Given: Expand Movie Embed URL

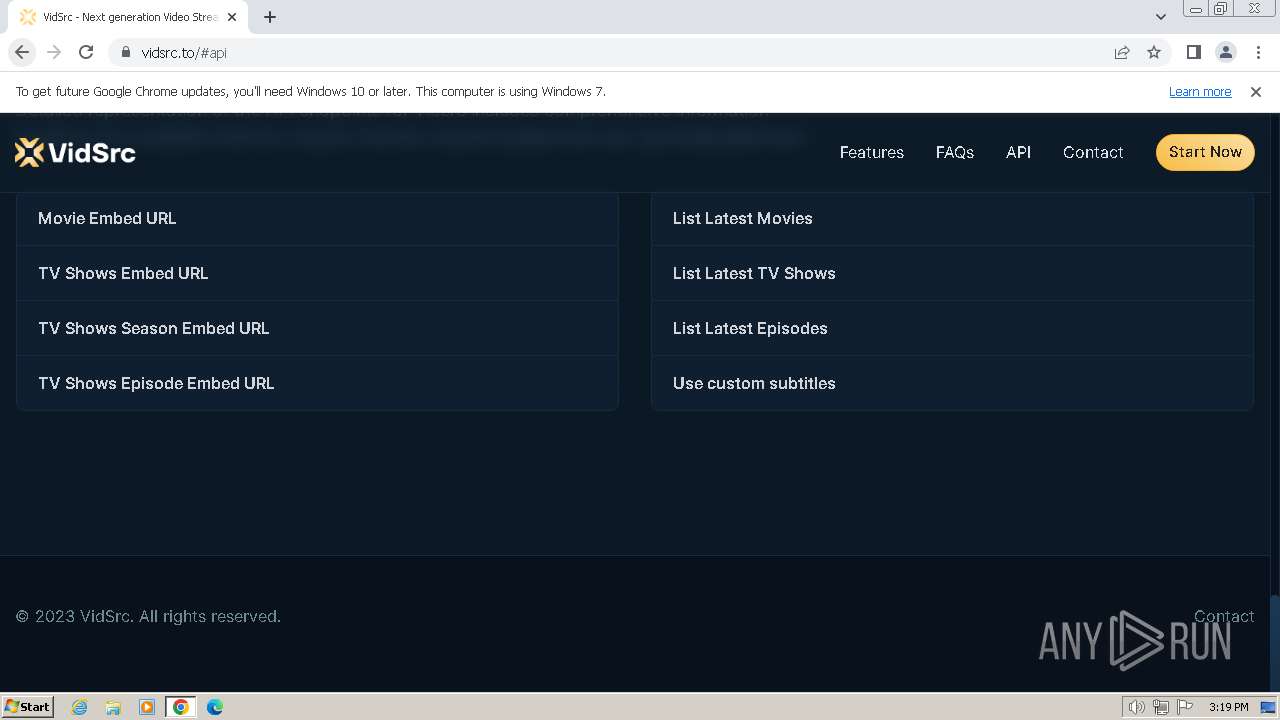Looking at the screenshot, I should pyautogui.click(x=317, y=218).
